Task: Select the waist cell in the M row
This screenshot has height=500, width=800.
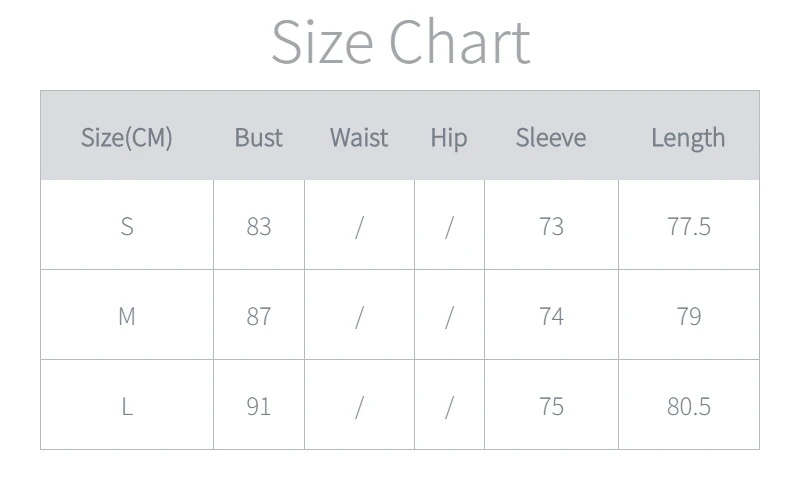Action: click(359, 316)
